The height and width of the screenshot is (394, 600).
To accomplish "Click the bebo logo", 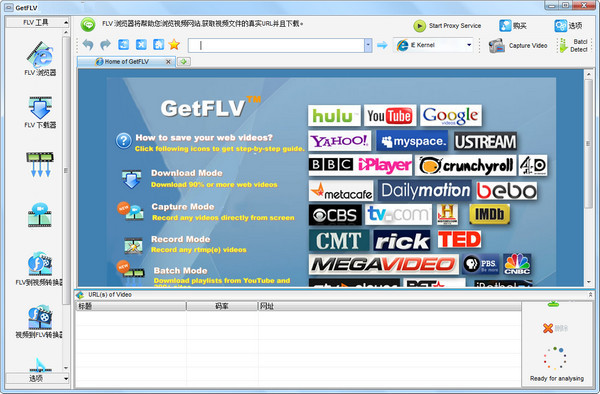I will (507, 190).
